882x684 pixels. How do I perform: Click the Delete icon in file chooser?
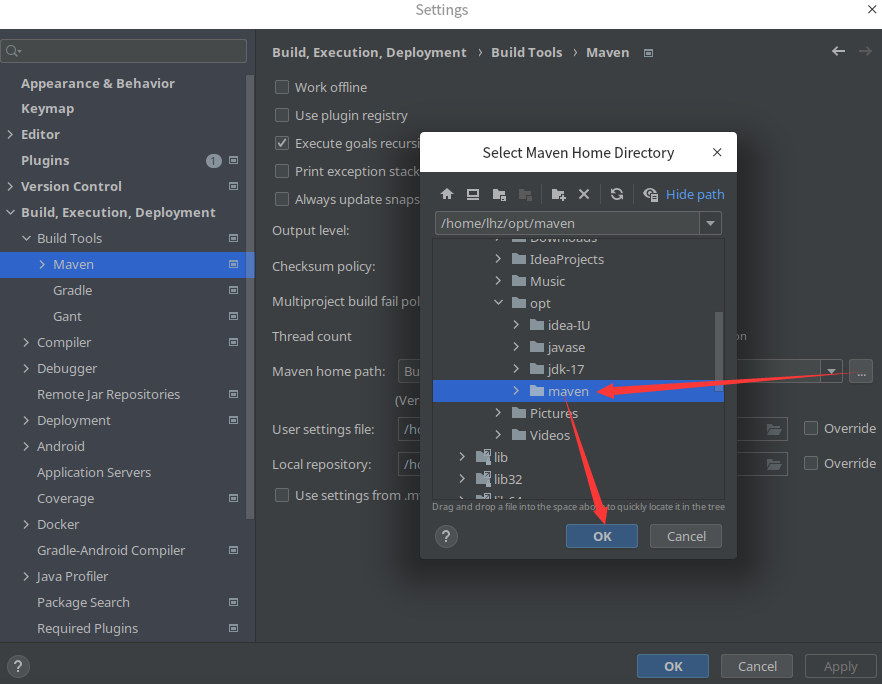pos(584,194)
